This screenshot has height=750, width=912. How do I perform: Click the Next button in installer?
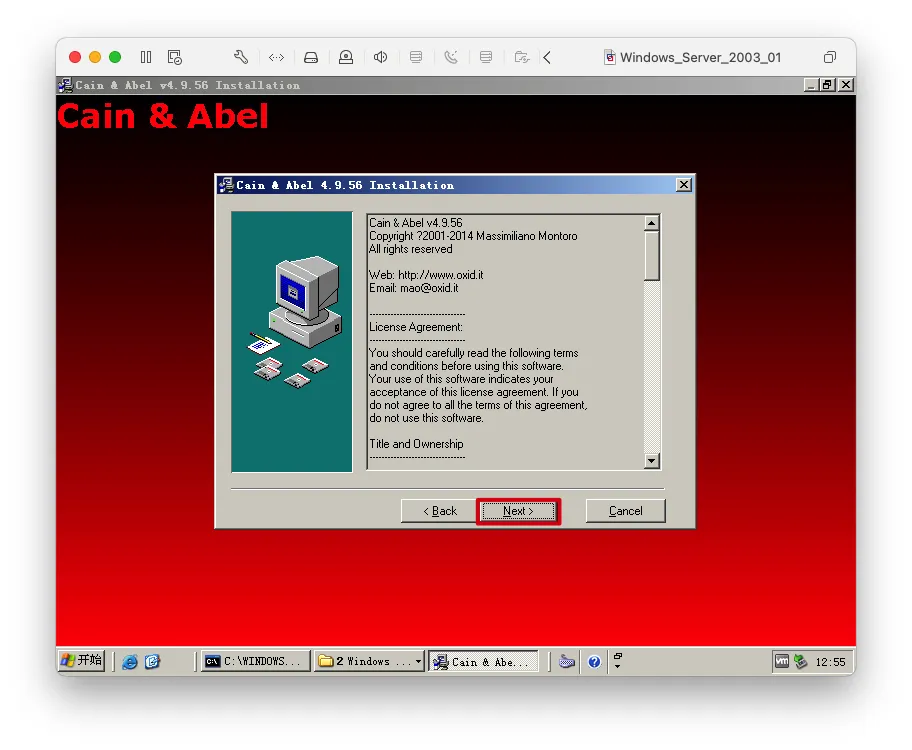(x=518, y=511)
